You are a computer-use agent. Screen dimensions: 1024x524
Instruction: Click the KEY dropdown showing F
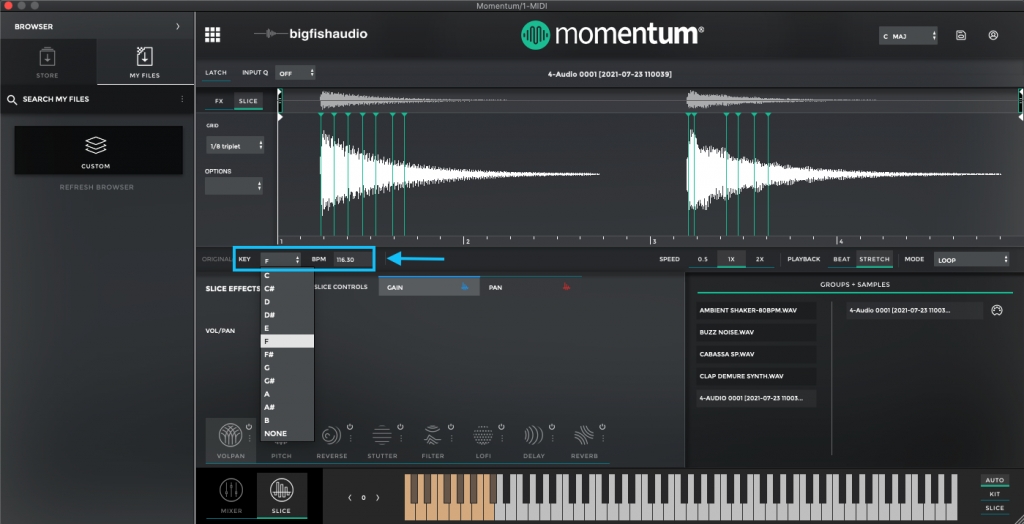[281, 259]
